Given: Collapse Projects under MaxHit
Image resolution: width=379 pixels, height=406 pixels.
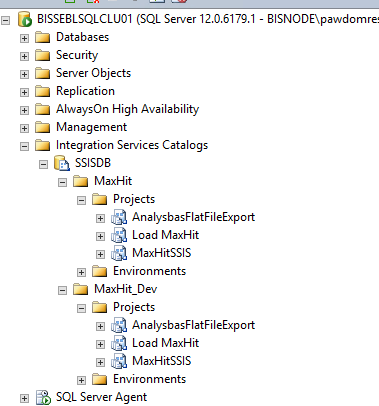Looking at the screenshot, I should point(81,200).
